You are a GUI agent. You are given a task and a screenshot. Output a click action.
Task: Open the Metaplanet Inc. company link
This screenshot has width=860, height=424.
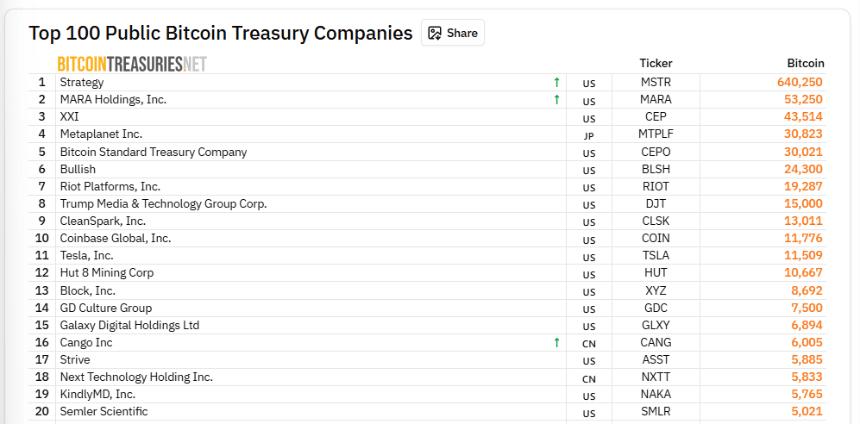(x=101, y=134)
